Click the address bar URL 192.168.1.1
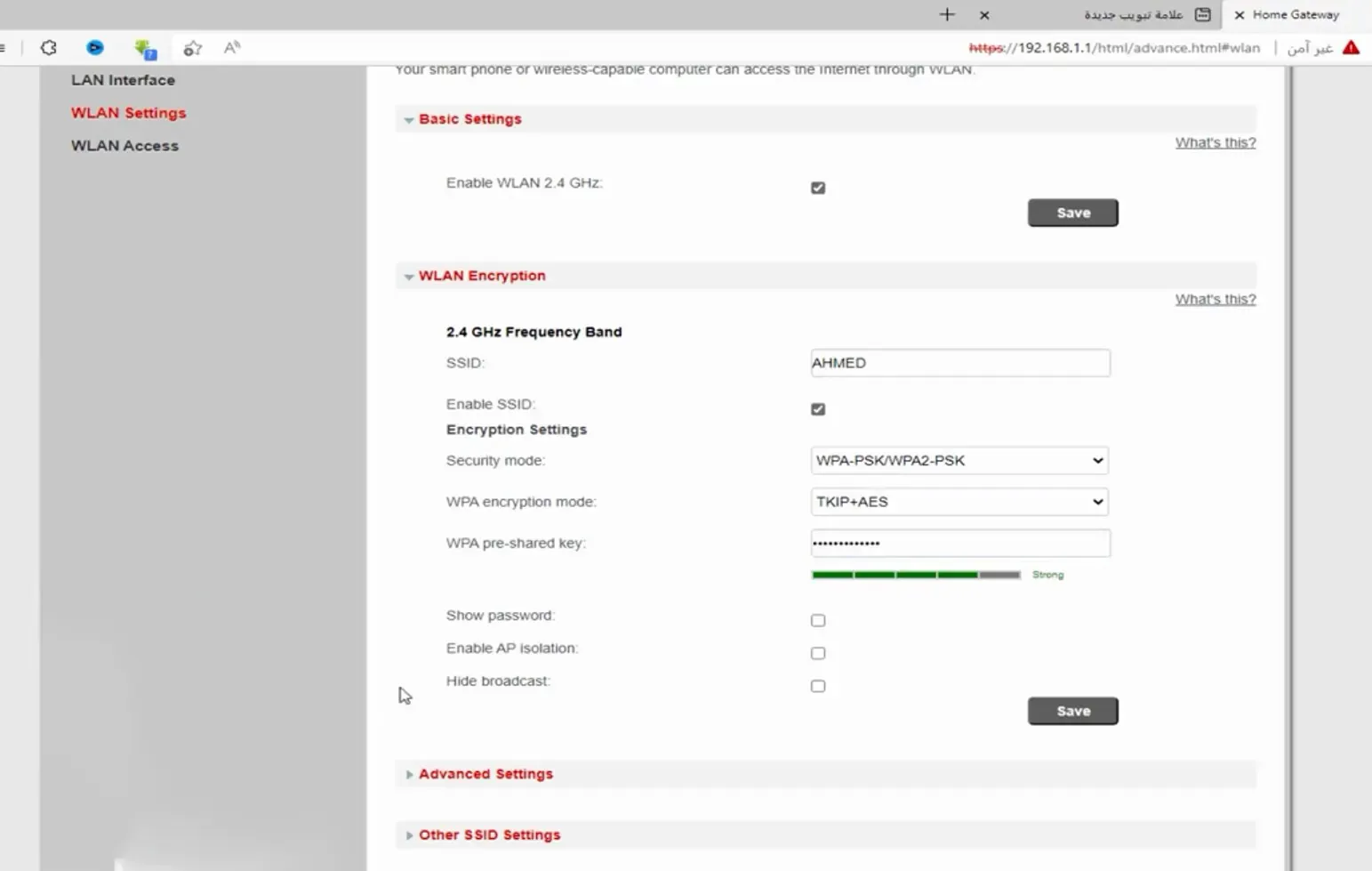This screenshot has width=1372, height=871. 1114,48
